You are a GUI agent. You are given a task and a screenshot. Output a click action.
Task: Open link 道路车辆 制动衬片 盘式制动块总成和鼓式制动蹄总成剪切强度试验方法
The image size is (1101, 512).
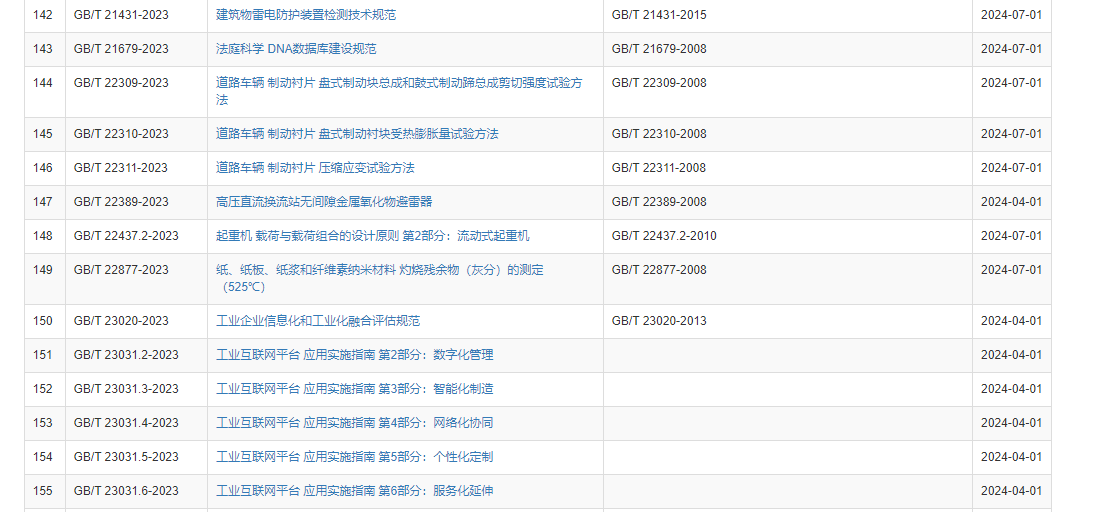tap(399, 91)
